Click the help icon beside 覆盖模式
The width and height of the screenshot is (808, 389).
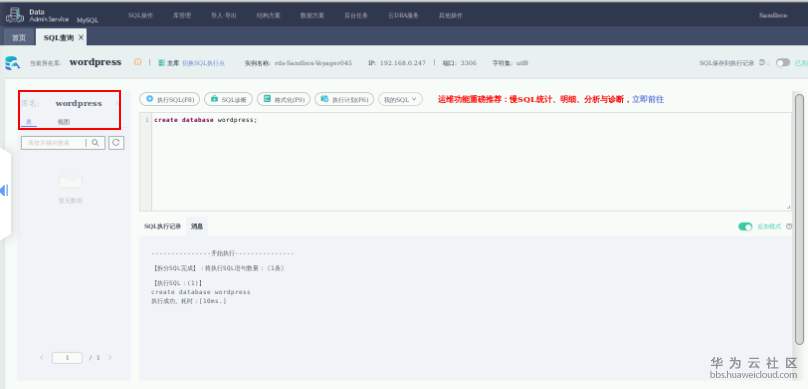(x=789, y=226)
